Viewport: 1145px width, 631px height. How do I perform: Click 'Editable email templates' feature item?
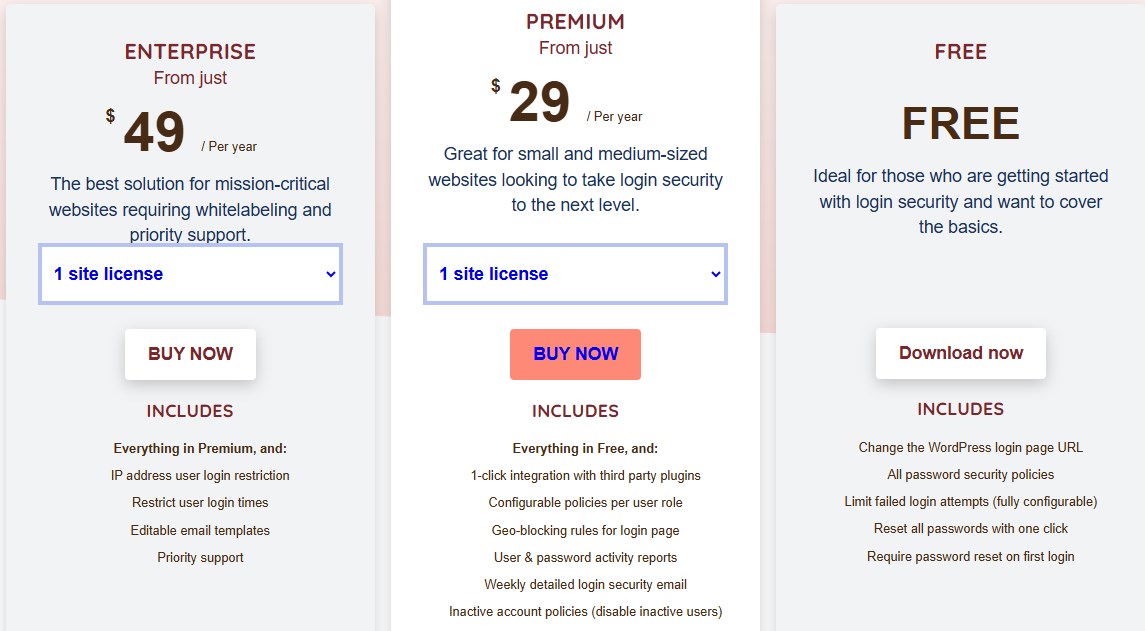point(200,531)
